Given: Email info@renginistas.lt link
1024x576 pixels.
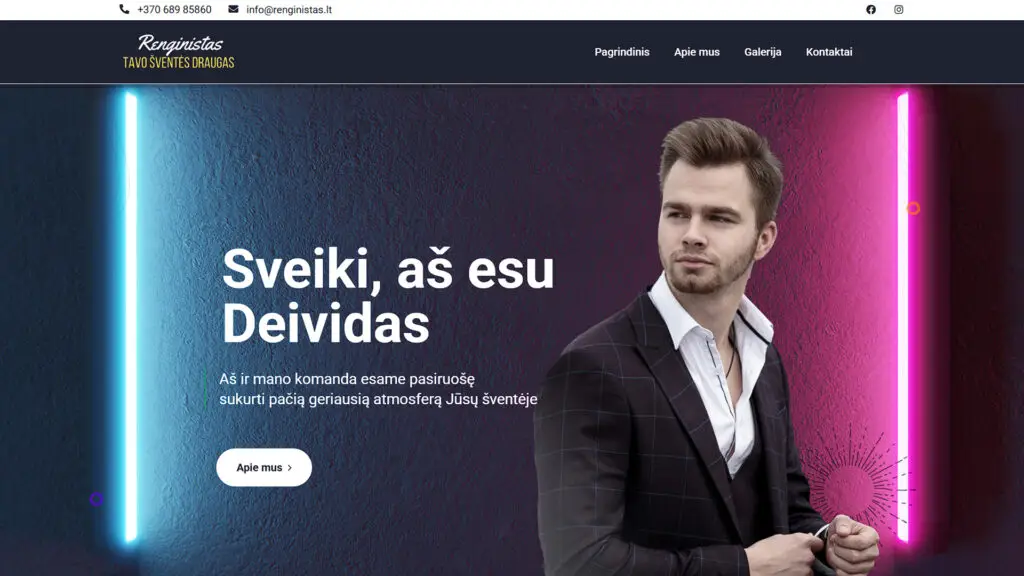Looking at the screenshot, I should point(289,10).
